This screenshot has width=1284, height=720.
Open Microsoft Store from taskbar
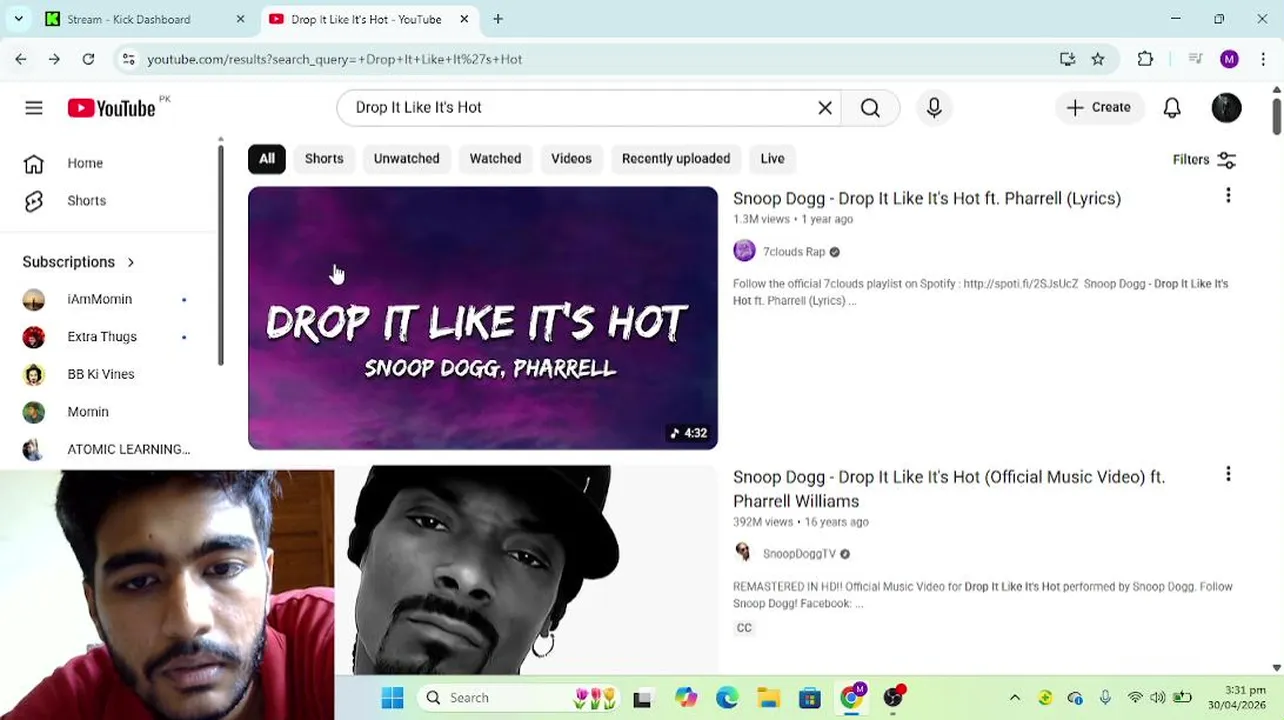coord(810,698)
